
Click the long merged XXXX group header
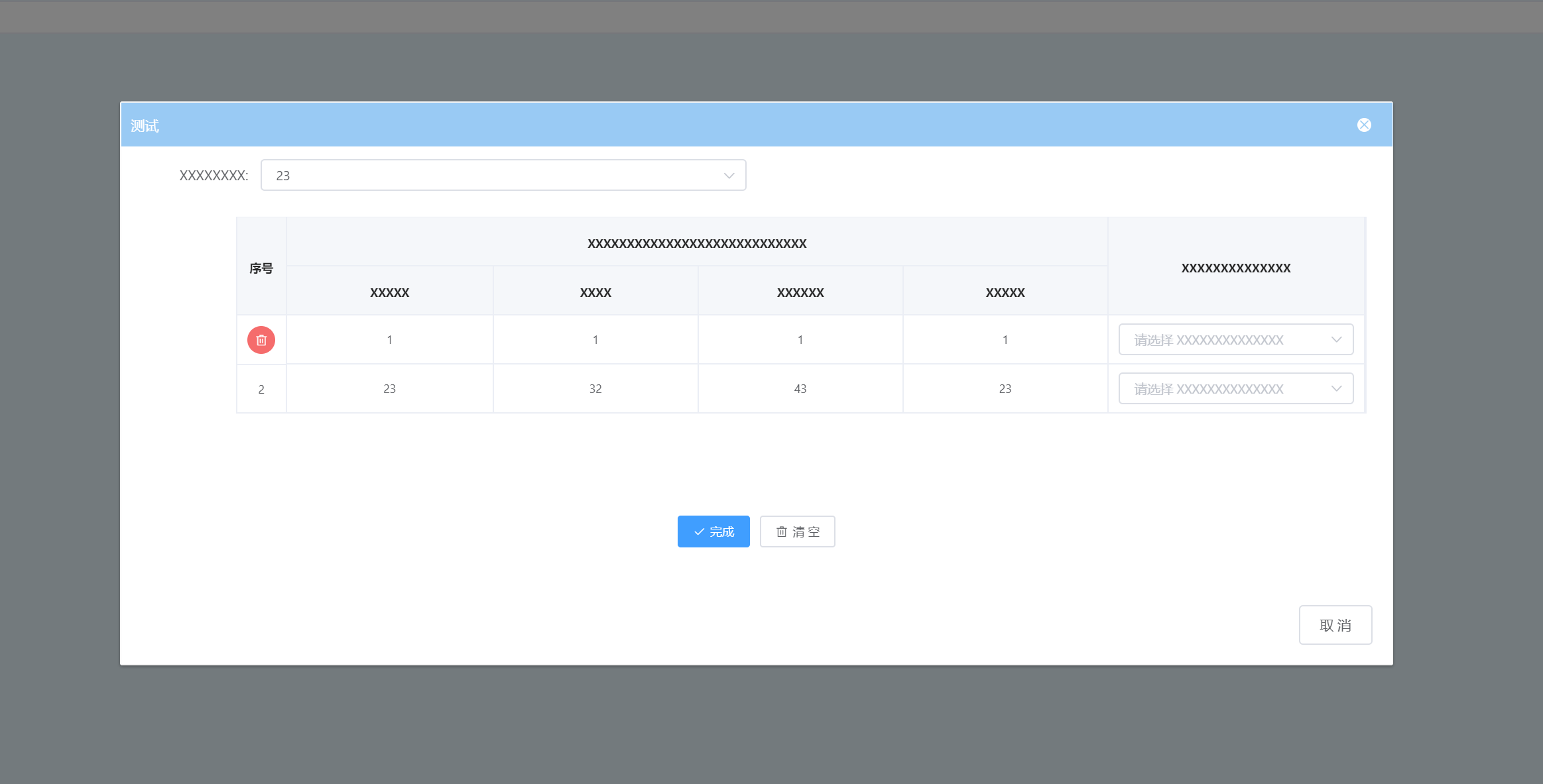click(x=697, y=243)
